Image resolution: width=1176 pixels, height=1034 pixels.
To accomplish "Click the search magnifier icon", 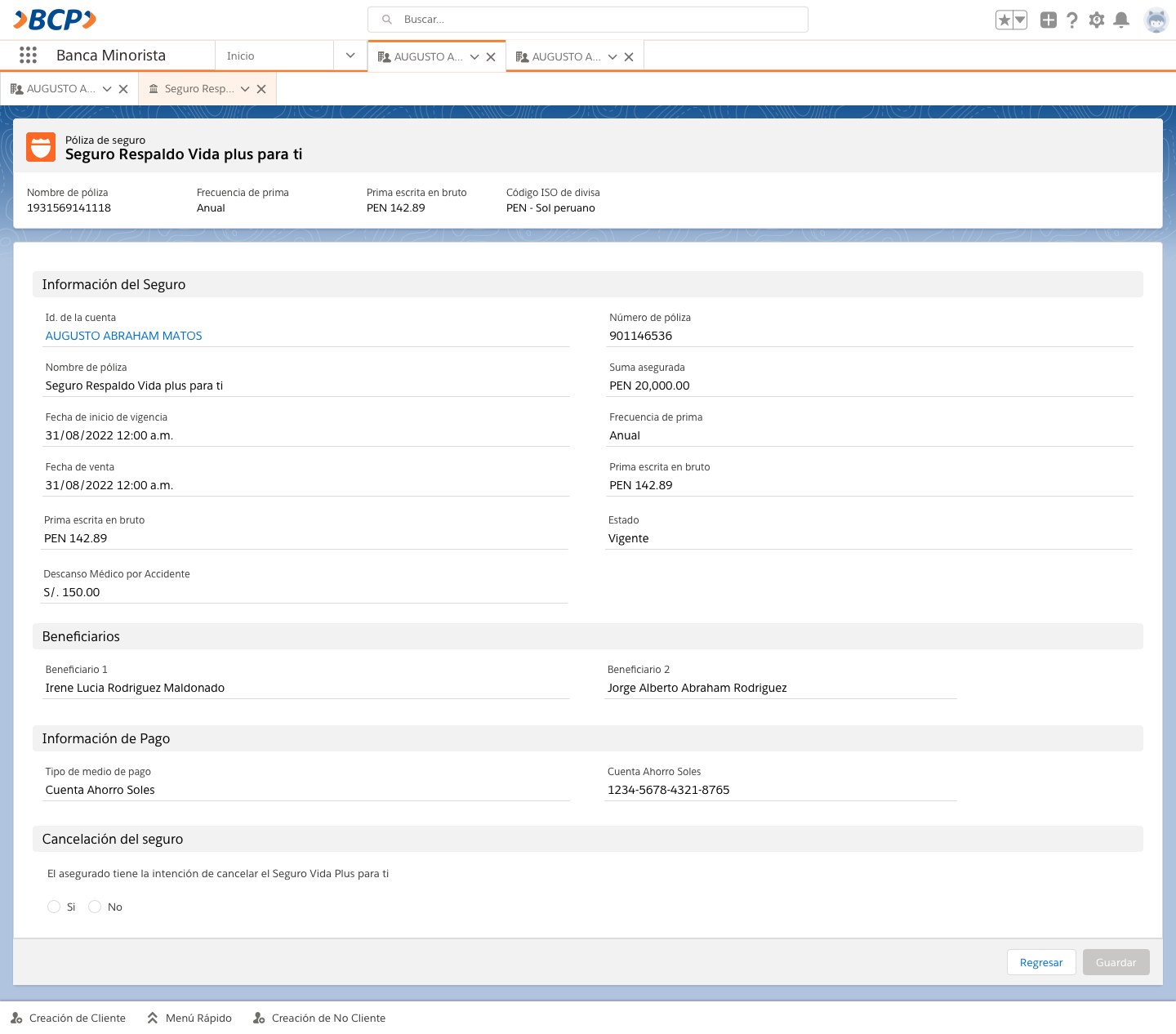I will click(387, 20).
